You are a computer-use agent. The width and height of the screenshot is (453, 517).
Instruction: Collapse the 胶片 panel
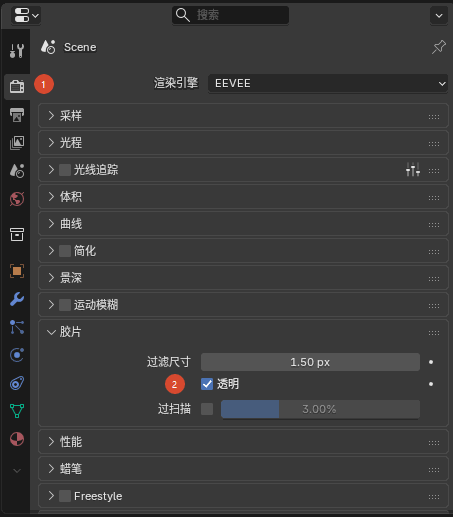[243, 332]
